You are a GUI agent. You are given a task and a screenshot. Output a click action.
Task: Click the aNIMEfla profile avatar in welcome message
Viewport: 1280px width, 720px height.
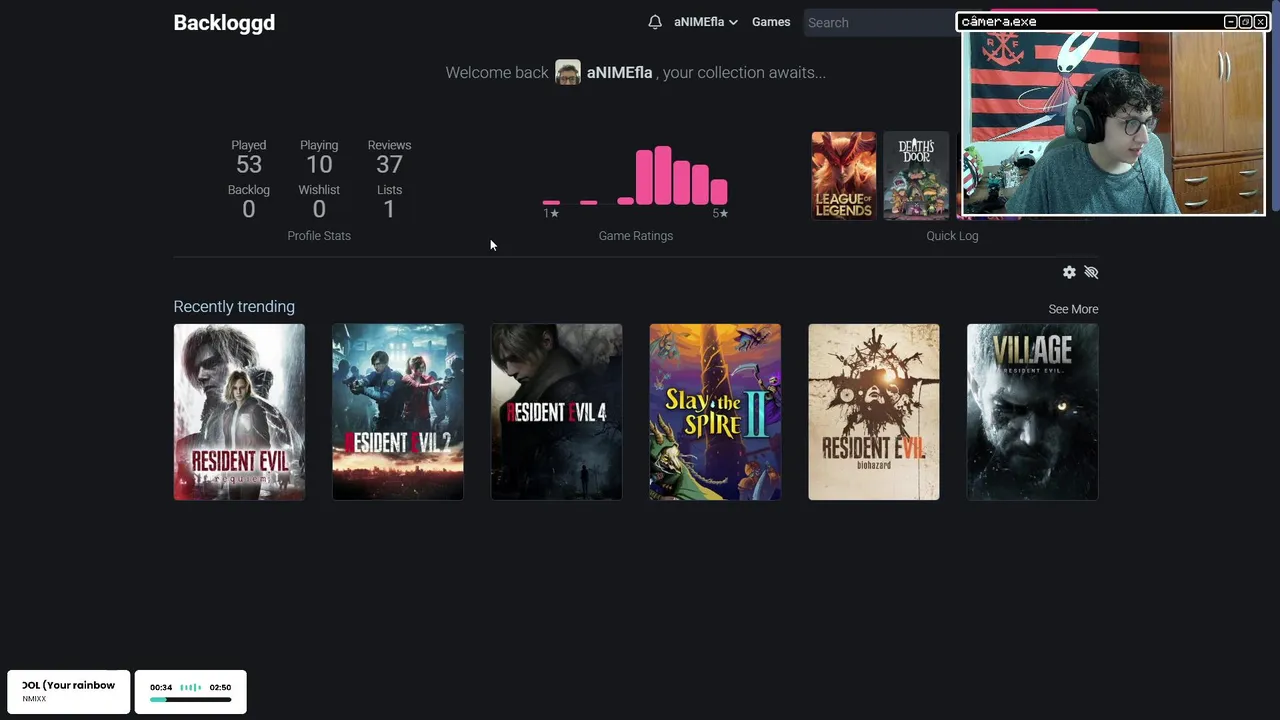coord(568,72)
